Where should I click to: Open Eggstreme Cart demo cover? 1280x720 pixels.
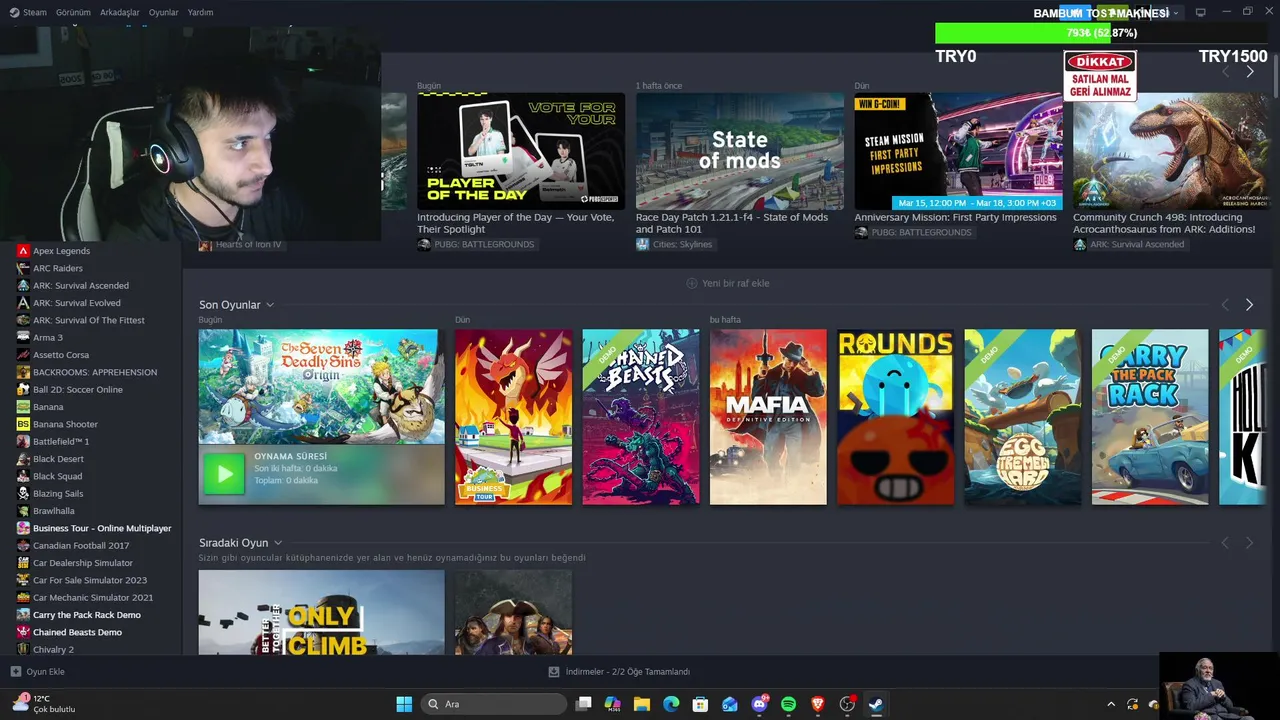(x=1022, y=417)
